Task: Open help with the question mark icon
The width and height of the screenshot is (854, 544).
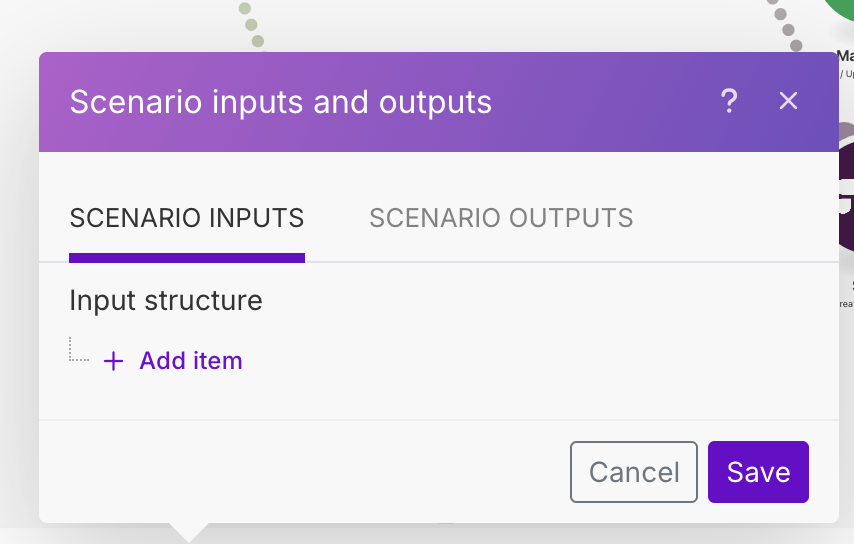Action: 729,101
